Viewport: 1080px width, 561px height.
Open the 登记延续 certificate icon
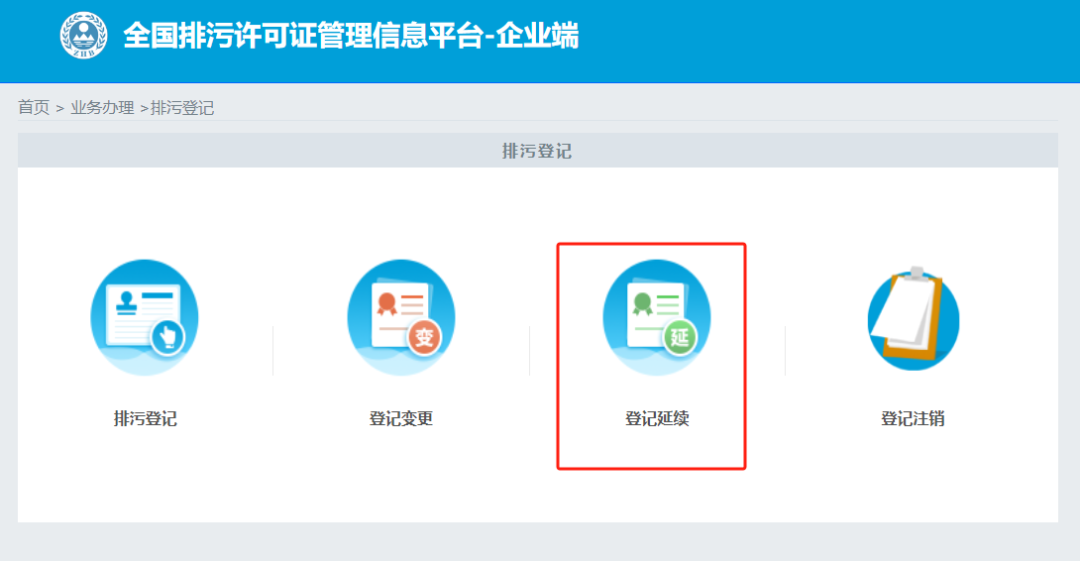(x=657, y=317)
